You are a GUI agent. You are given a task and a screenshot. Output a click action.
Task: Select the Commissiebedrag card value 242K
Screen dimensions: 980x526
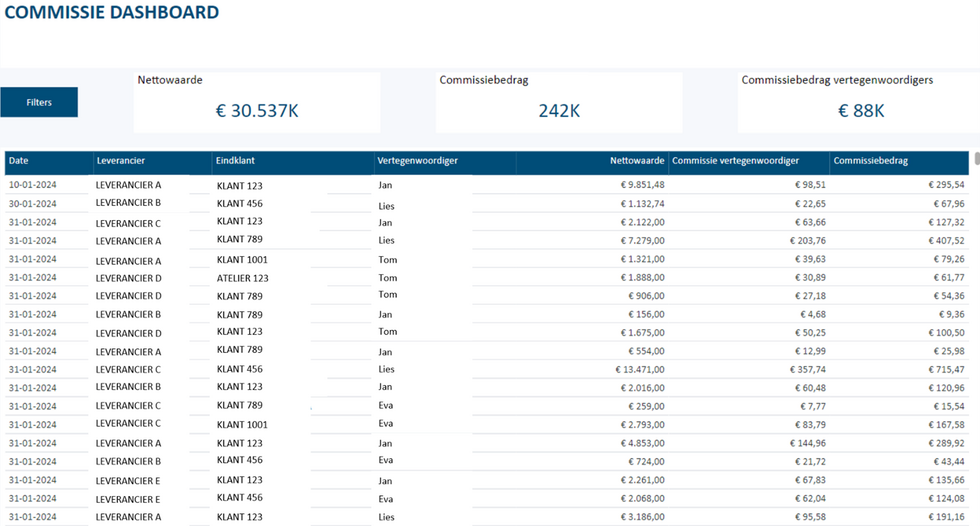click(559, 111)
